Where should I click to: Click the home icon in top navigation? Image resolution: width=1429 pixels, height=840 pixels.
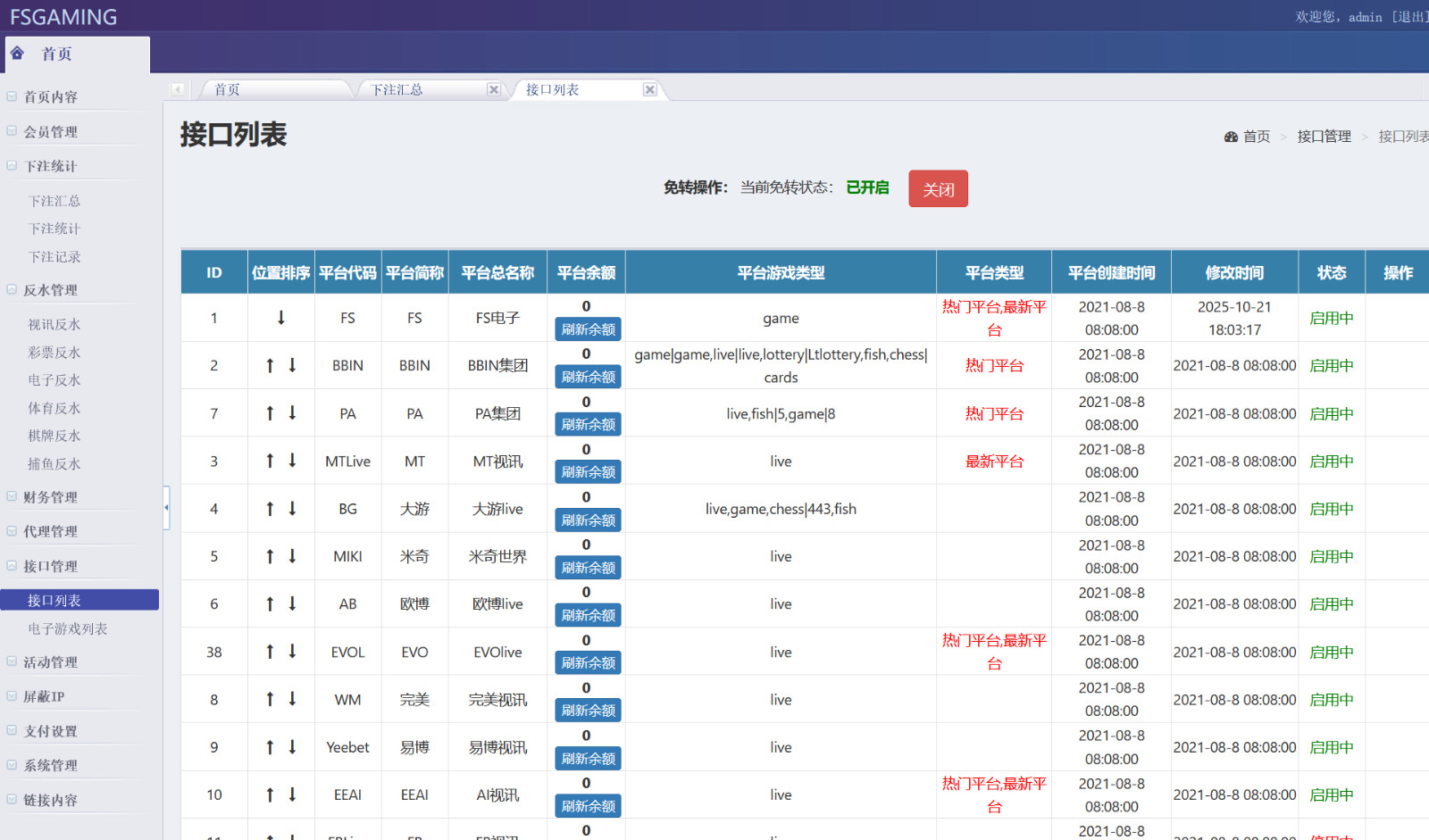[17, 54]
